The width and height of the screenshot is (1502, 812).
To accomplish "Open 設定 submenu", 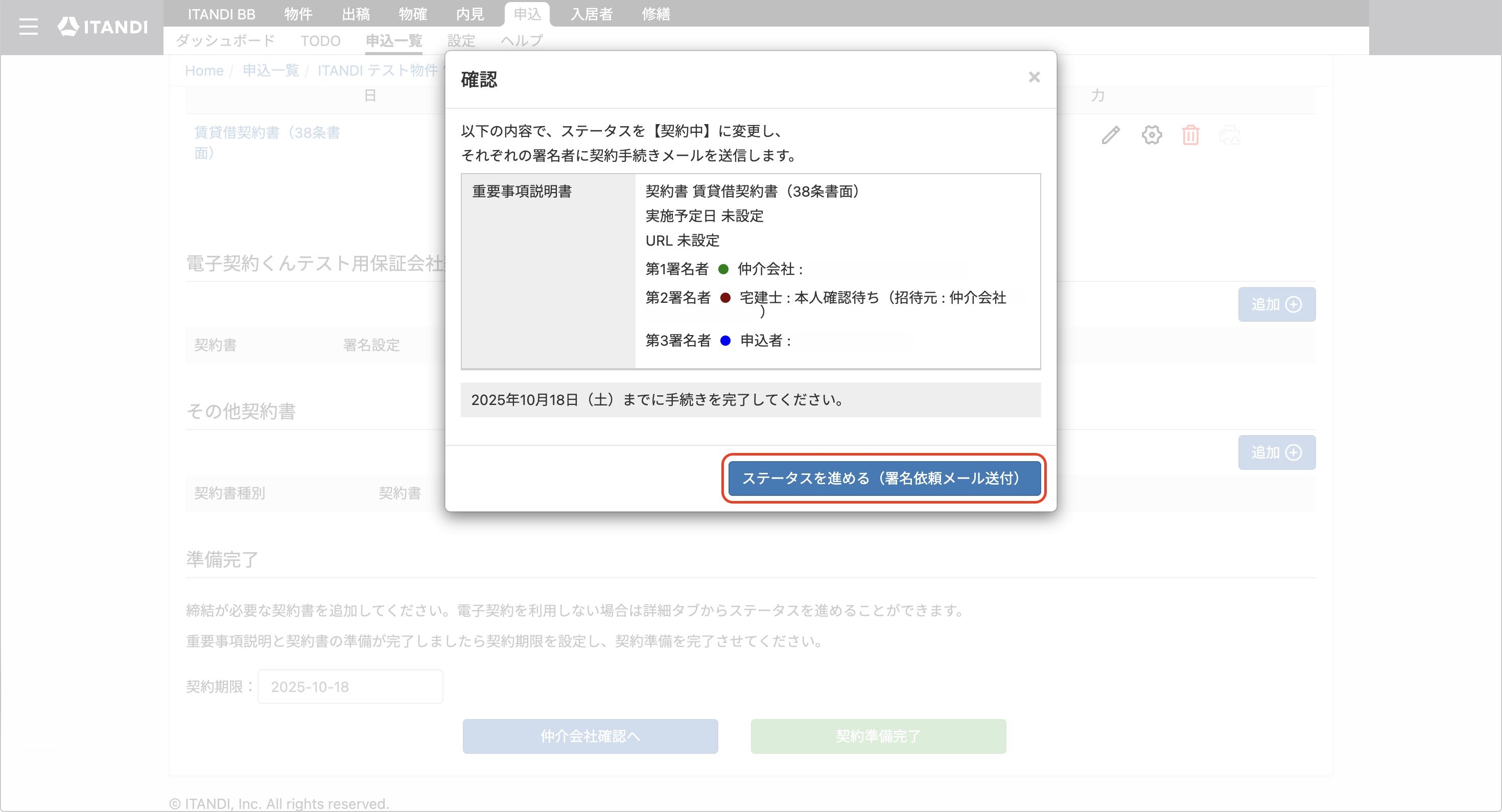I will [x=461, y=41].
